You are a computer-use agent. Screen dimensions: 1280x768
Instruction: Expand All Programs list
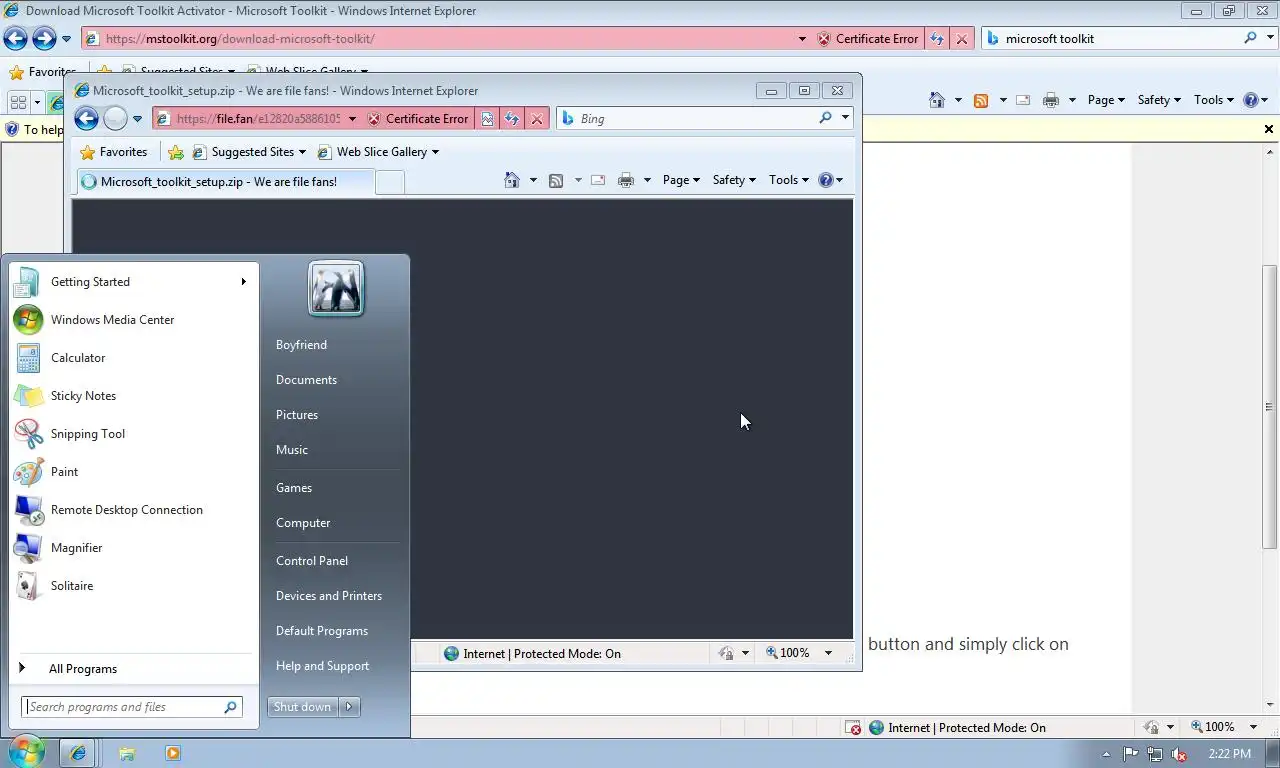point(83,669)
